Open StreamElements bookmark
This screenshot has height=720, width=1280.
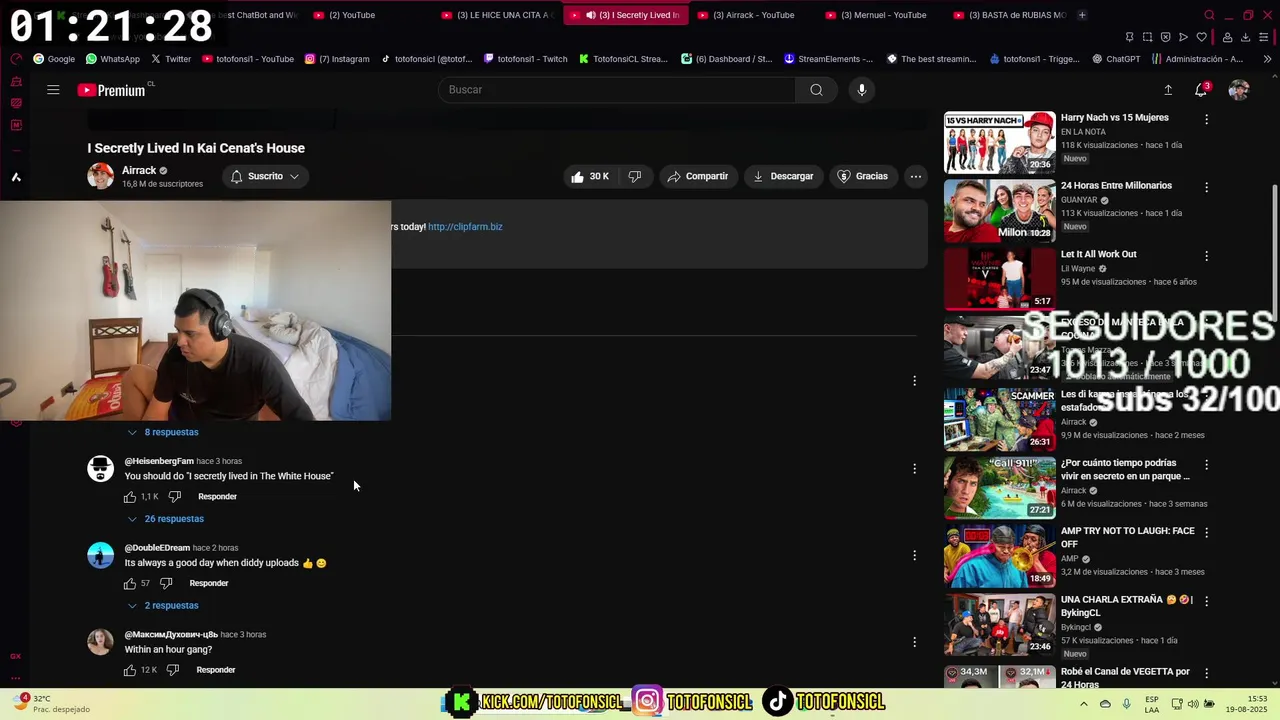pyautogui.click(x=828, y=59)
